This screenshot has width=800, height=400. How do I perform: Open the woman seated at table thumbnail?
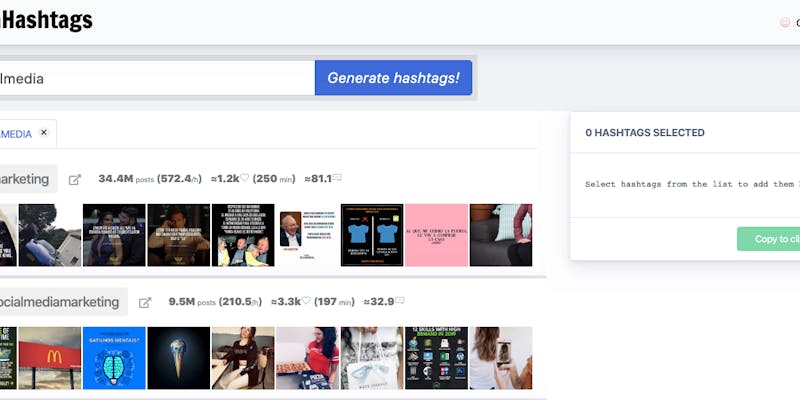[x=243, y=358]
